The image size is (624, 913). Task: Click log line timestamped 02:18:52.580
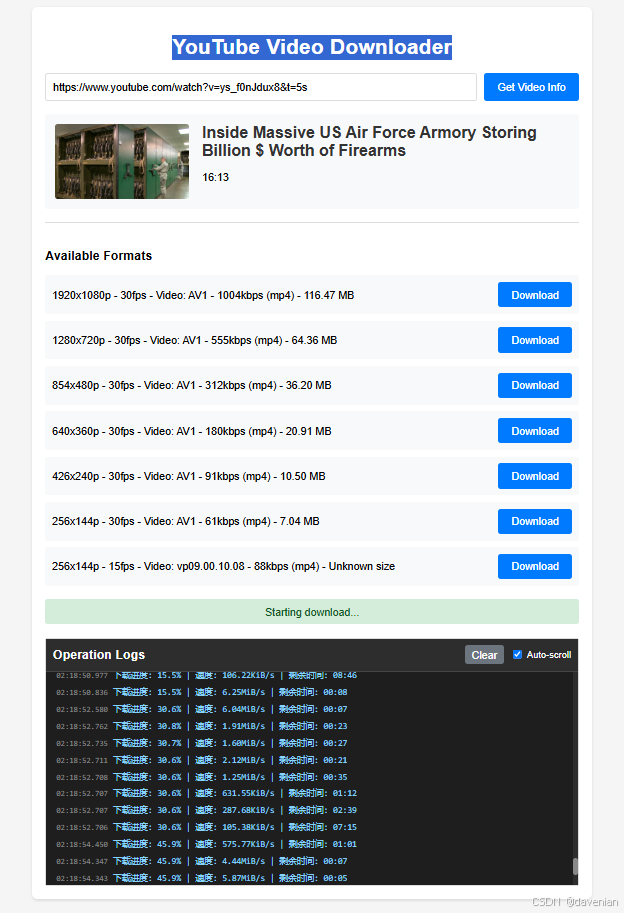click(201, 709)
